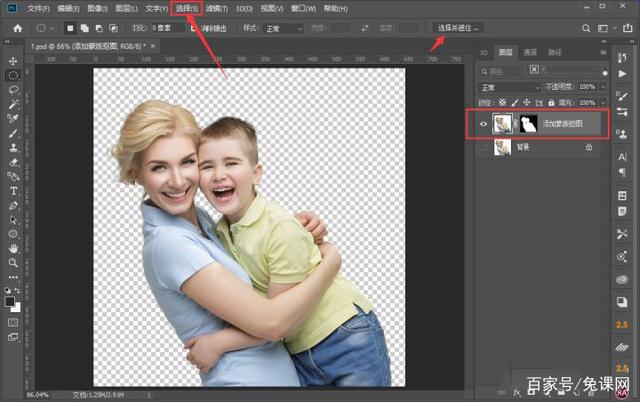Toggle the layer filter on/off switch
The width and height of the screenshot is (640, 402).
pyautogui.click(x=604, y=73)
